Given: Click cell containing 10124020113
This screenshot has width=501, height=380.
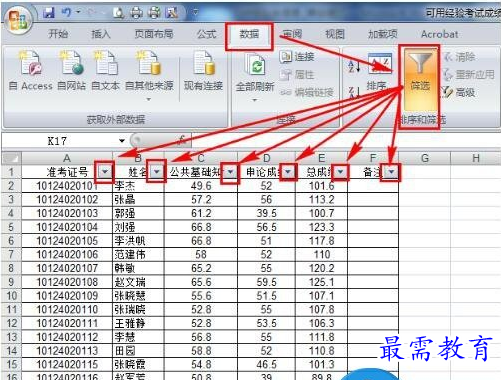Looking at the screenshot, I should click(x=67, y=351).
